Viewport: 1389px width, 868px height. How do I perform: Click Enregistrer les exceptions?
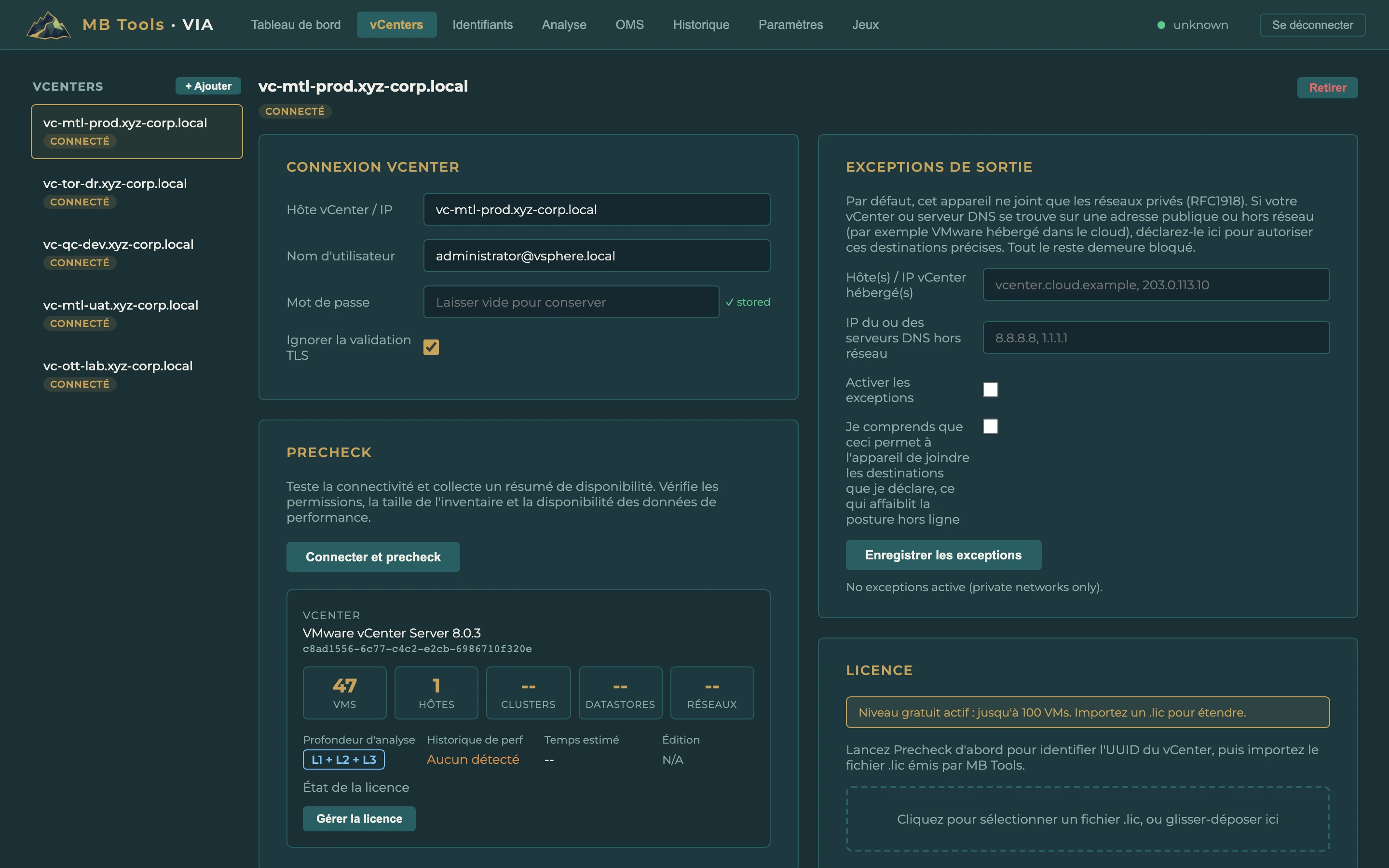click(943, 555)
